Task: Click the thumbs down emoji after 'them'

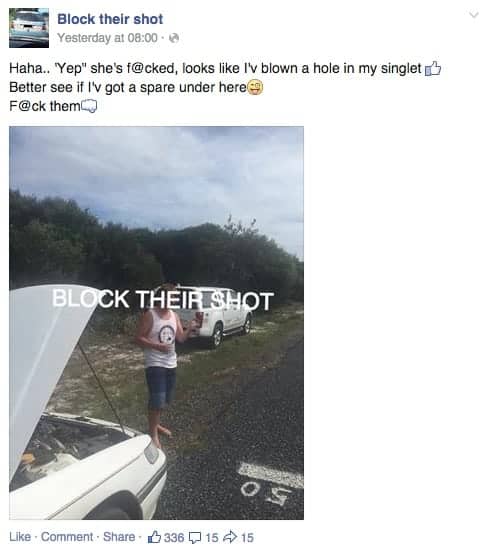Action: coord(89,106)
